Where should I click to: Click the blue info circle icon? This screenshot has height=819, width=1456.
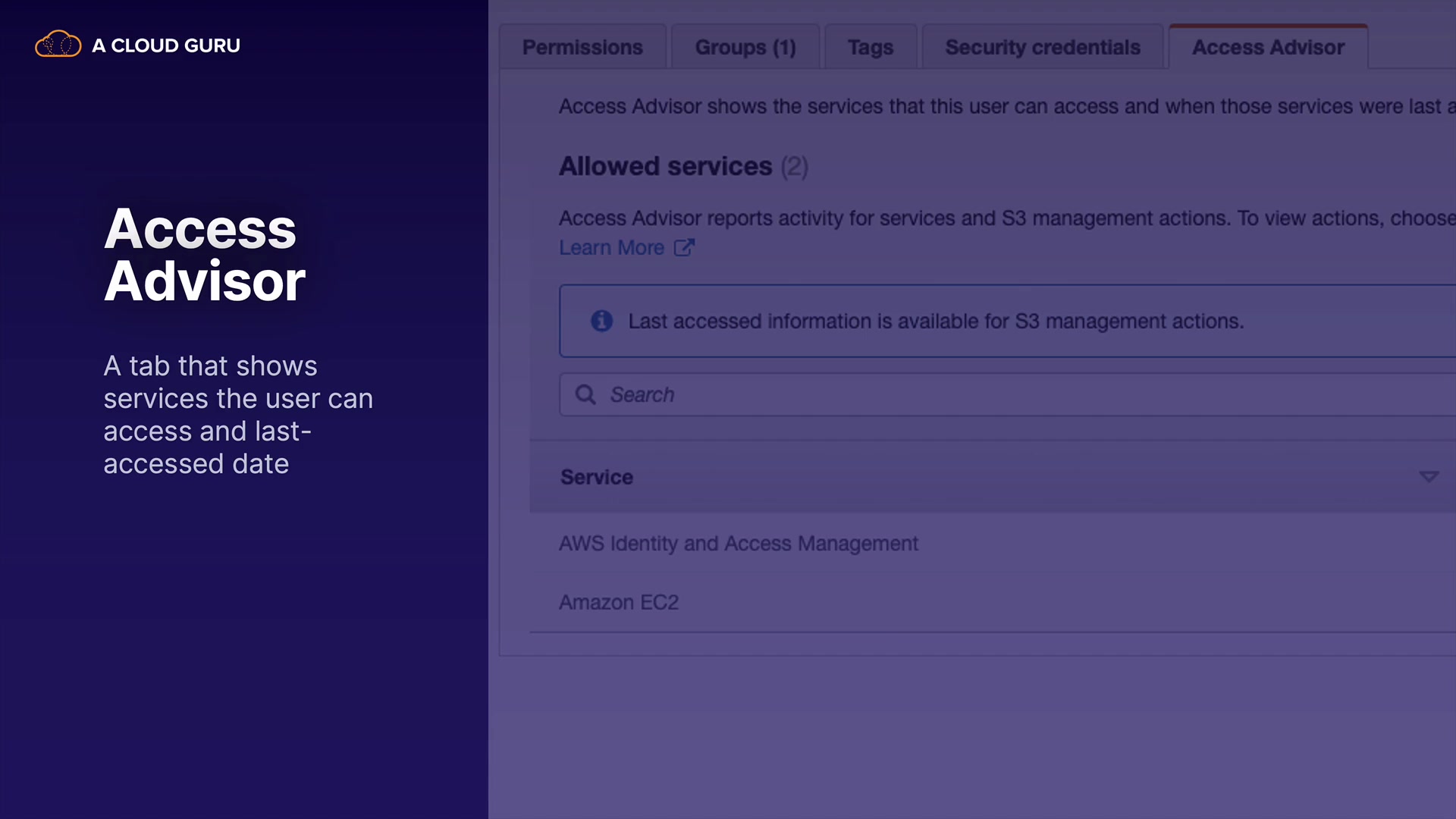point(601,321)
